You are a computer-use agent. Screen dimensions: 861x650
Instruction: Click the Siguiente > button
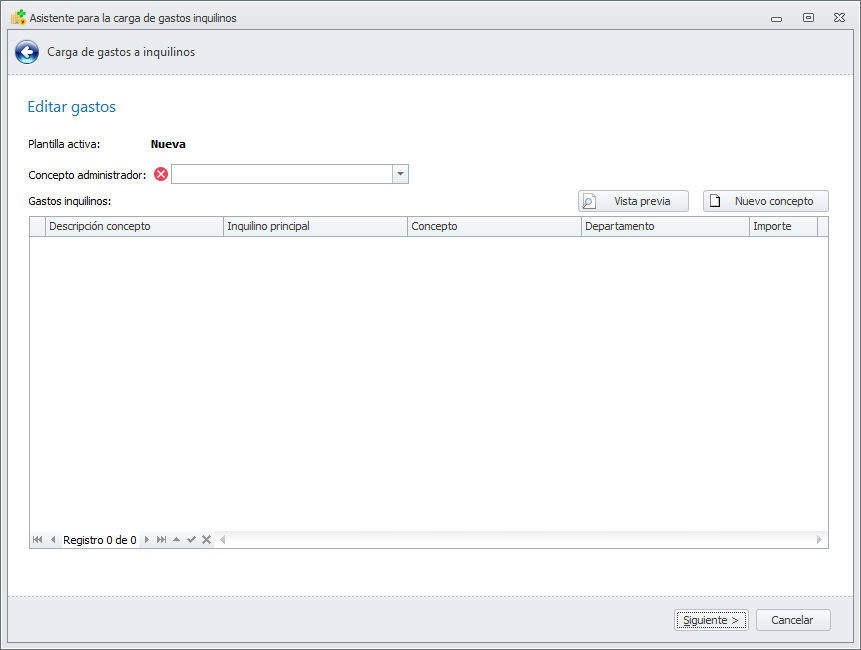click(x=711, y=620)
